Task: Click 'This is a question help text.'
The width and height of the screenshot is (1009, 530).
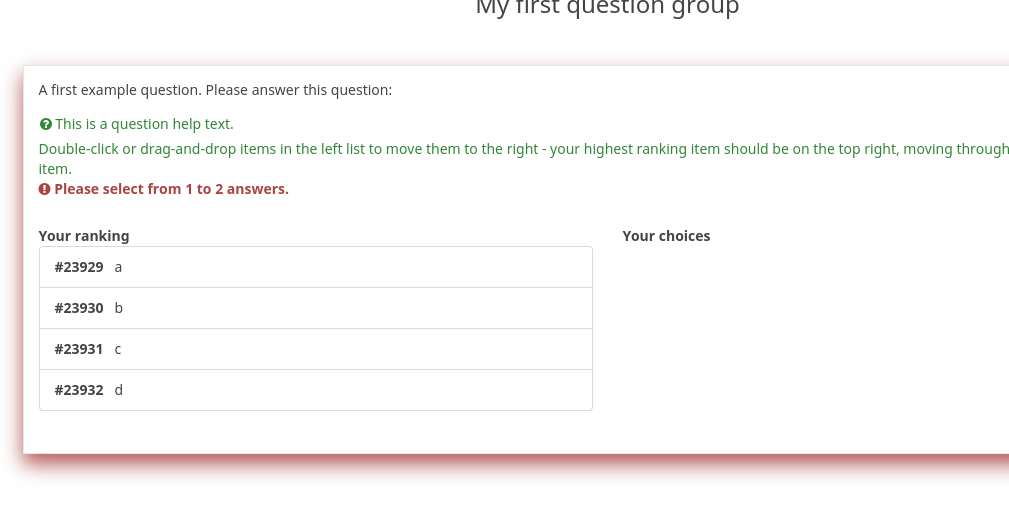Action: click(x=144, y=124)
